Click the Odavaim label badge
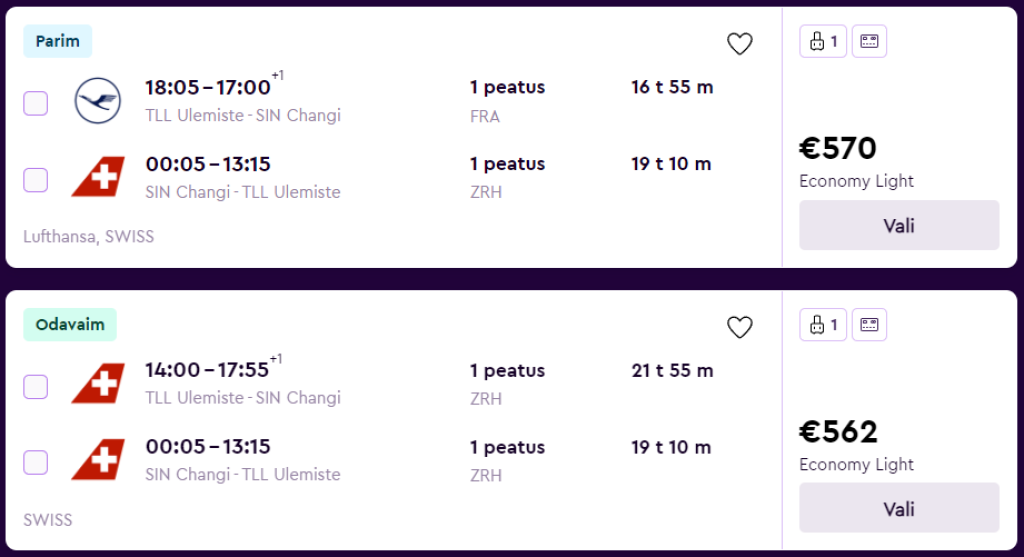The width and height of the screenshot is (1024, 557). tap(70, 325)
